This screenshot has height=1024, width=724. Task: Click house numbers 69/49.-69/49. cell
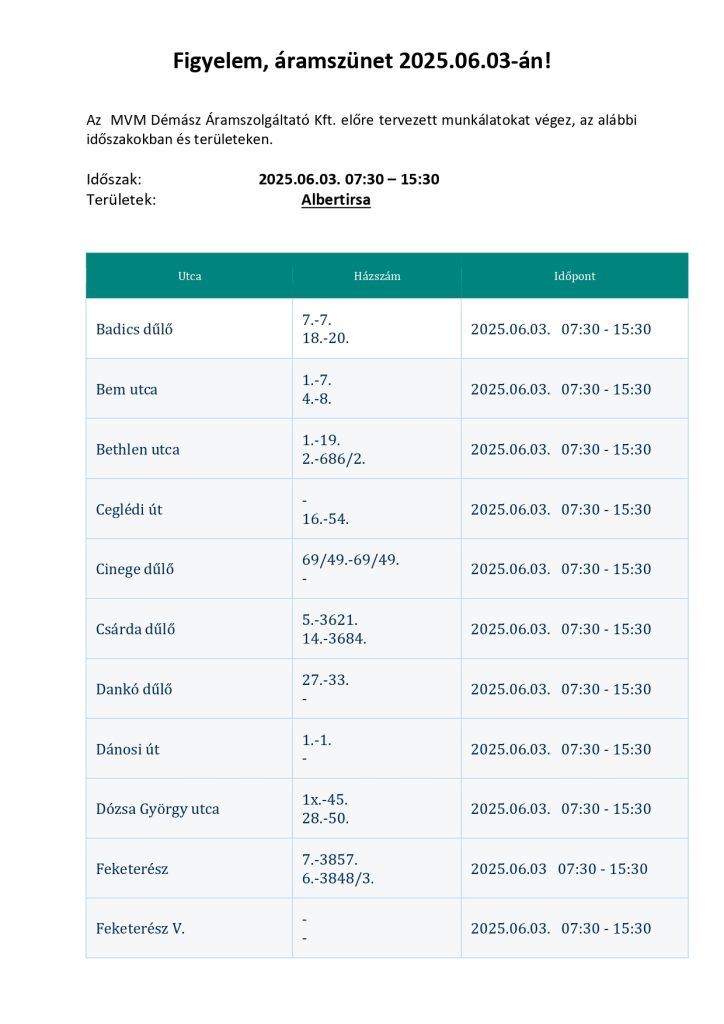(x=350, y=560)
